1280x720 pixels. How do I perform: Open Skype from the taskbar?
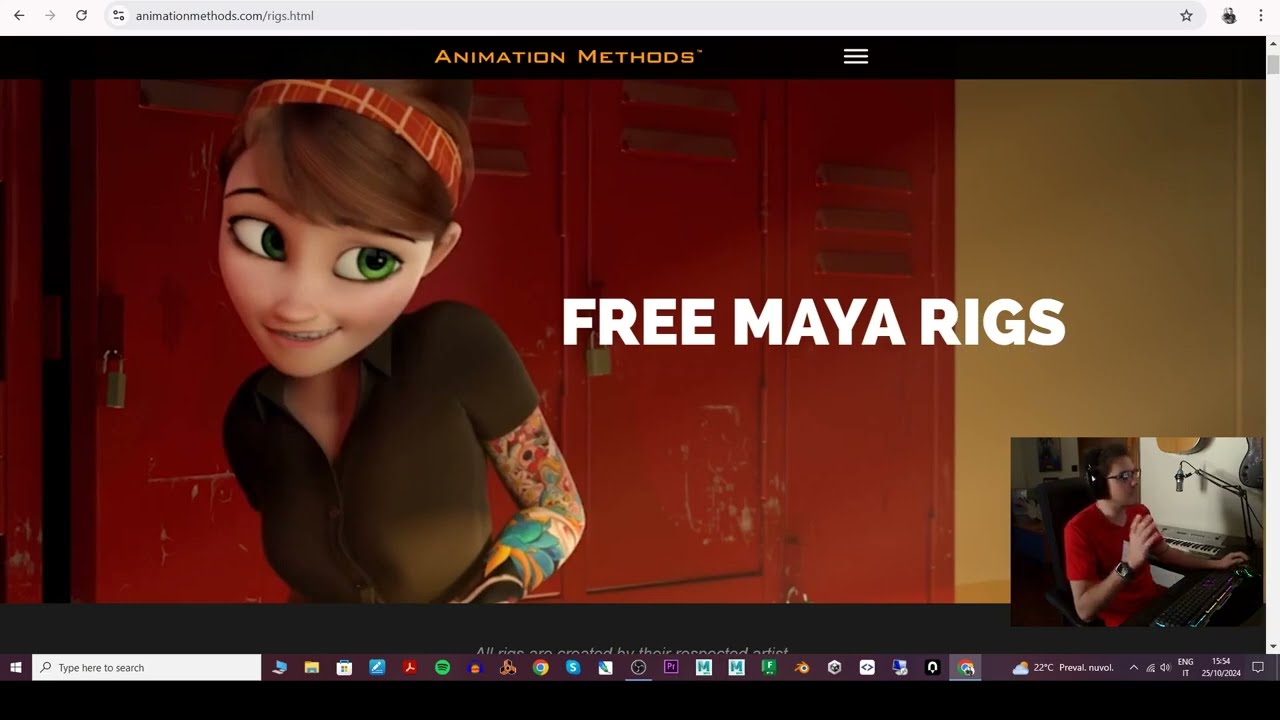pos(573,667)
